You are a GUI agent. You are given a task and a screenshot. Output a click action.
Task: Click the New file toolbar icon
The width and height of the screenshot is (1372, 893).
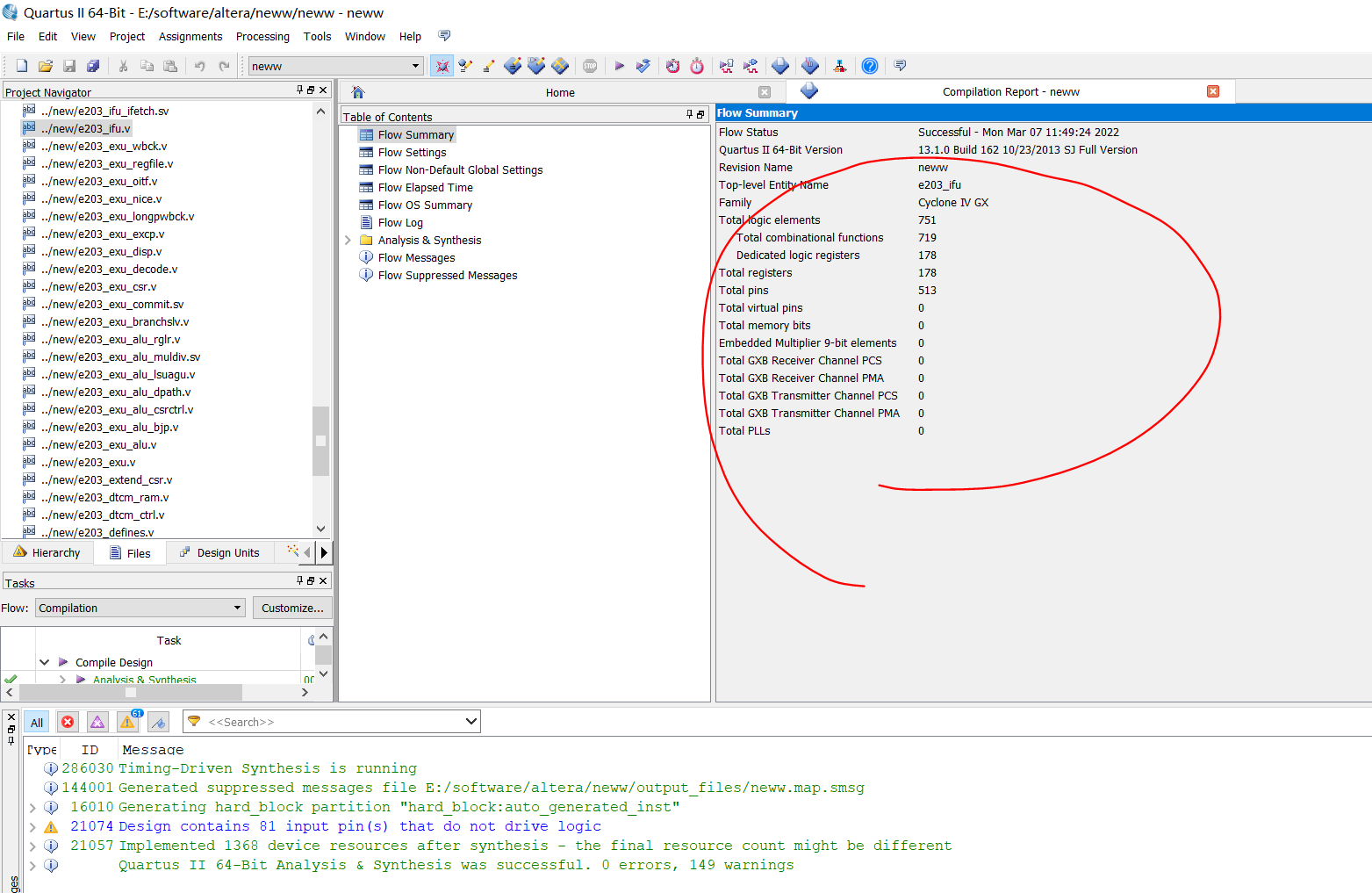point(22,66)
